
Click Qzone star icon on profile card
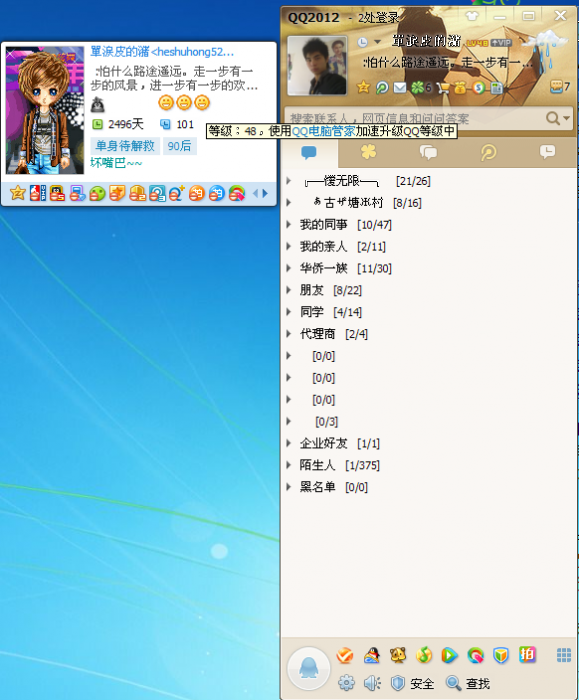click(18, 193)
